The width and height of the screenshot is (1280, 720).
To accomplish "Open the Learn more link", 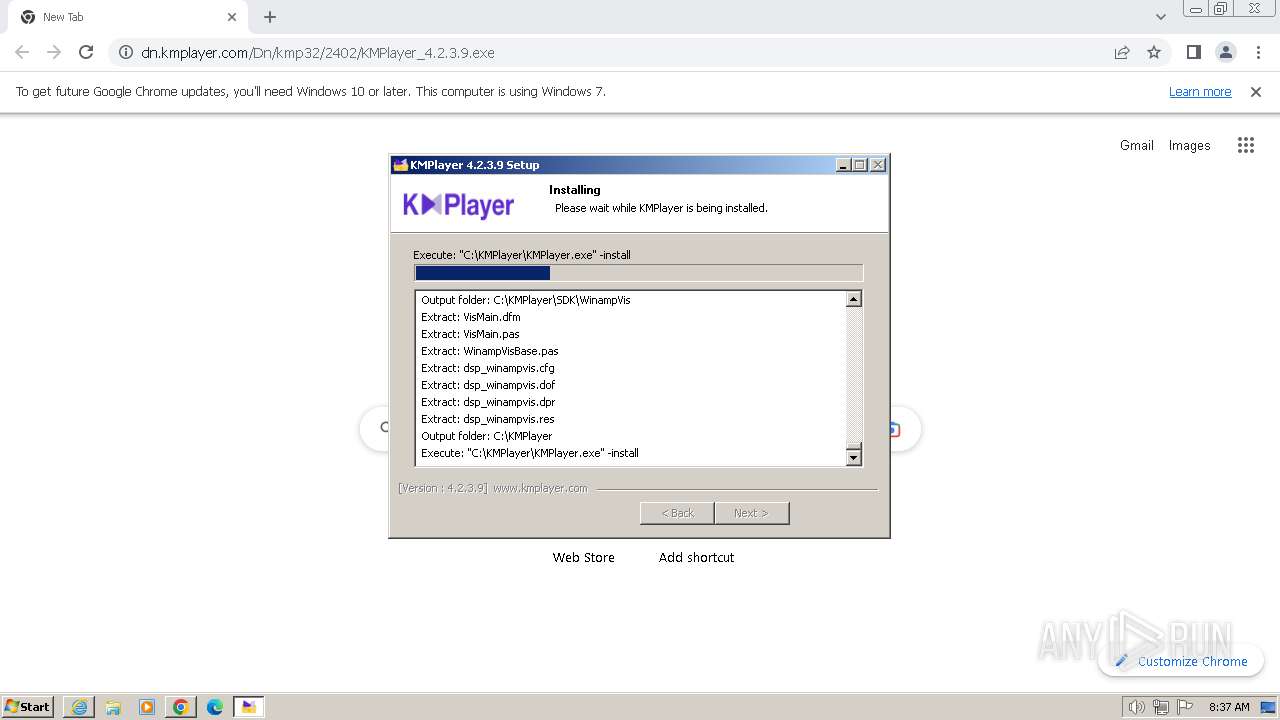I will tap(1200, 91).
